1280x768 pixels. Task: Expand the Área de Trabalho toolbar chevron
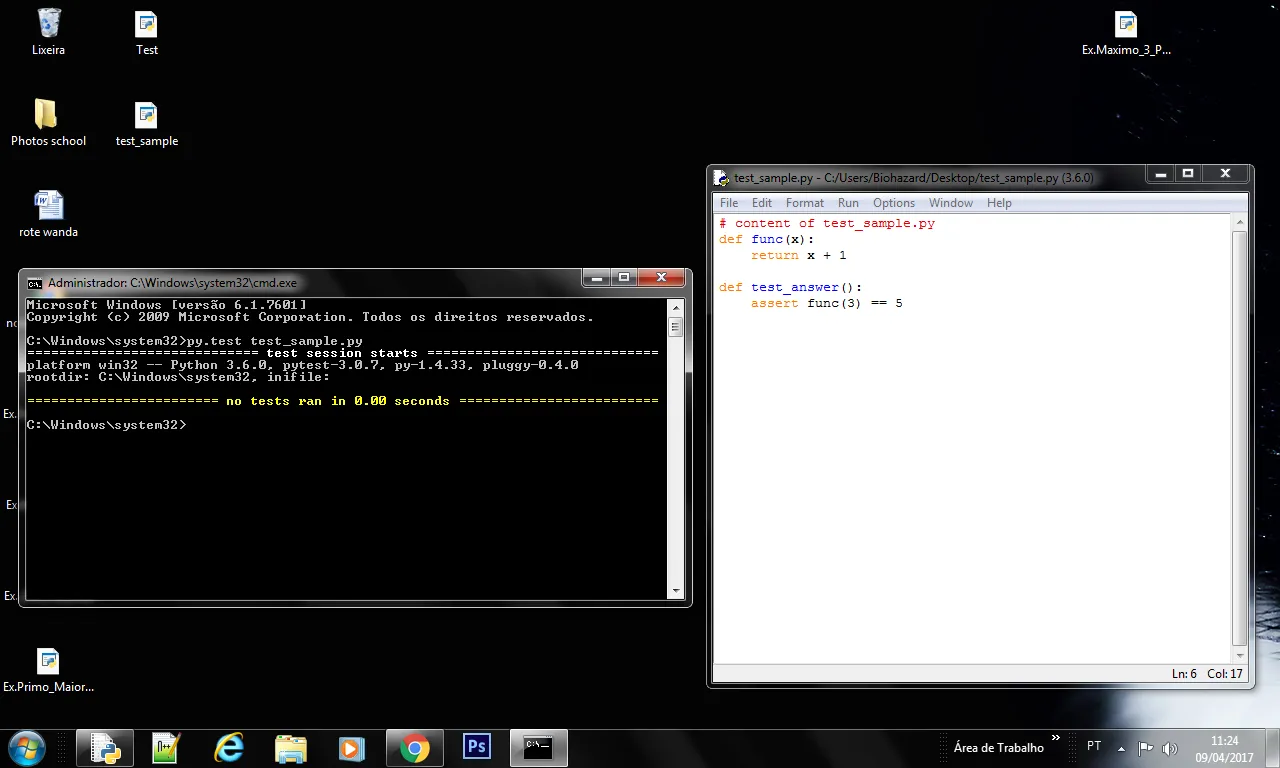point(1055,739)
